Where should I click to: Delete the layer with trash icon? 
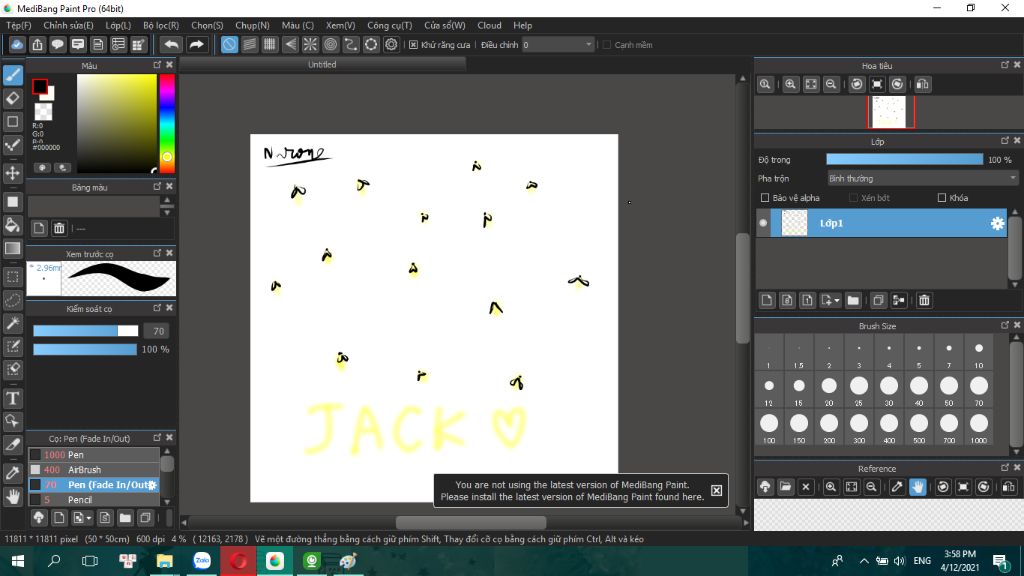point(923,300)
